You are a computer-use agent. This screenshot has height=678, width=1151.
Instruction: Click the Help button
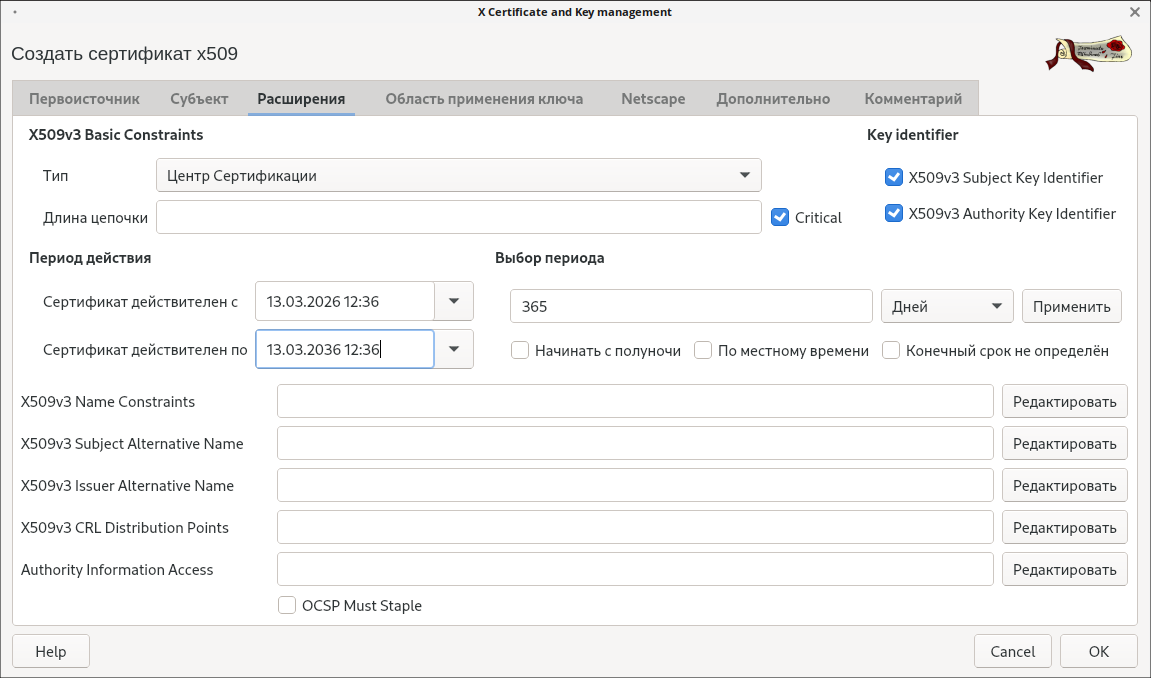point(51,651)
